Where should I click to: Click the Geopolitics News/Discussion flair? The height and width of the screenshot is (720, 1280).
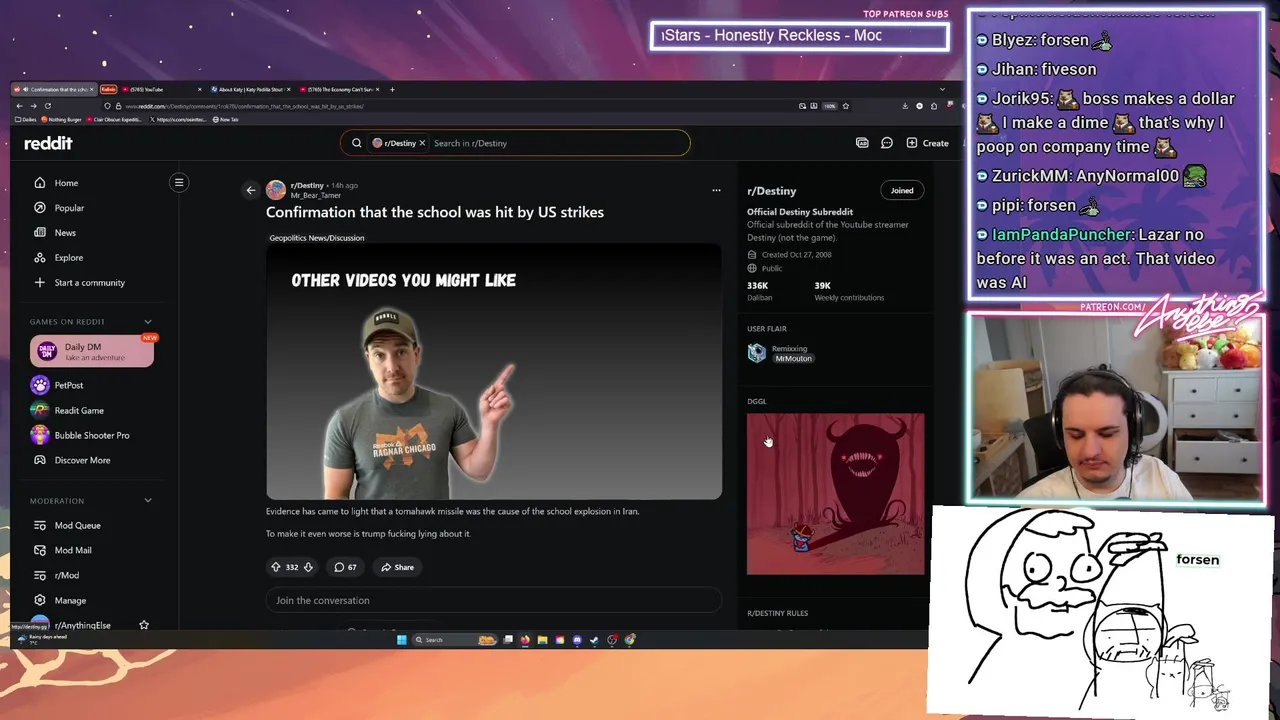[316, 238]
